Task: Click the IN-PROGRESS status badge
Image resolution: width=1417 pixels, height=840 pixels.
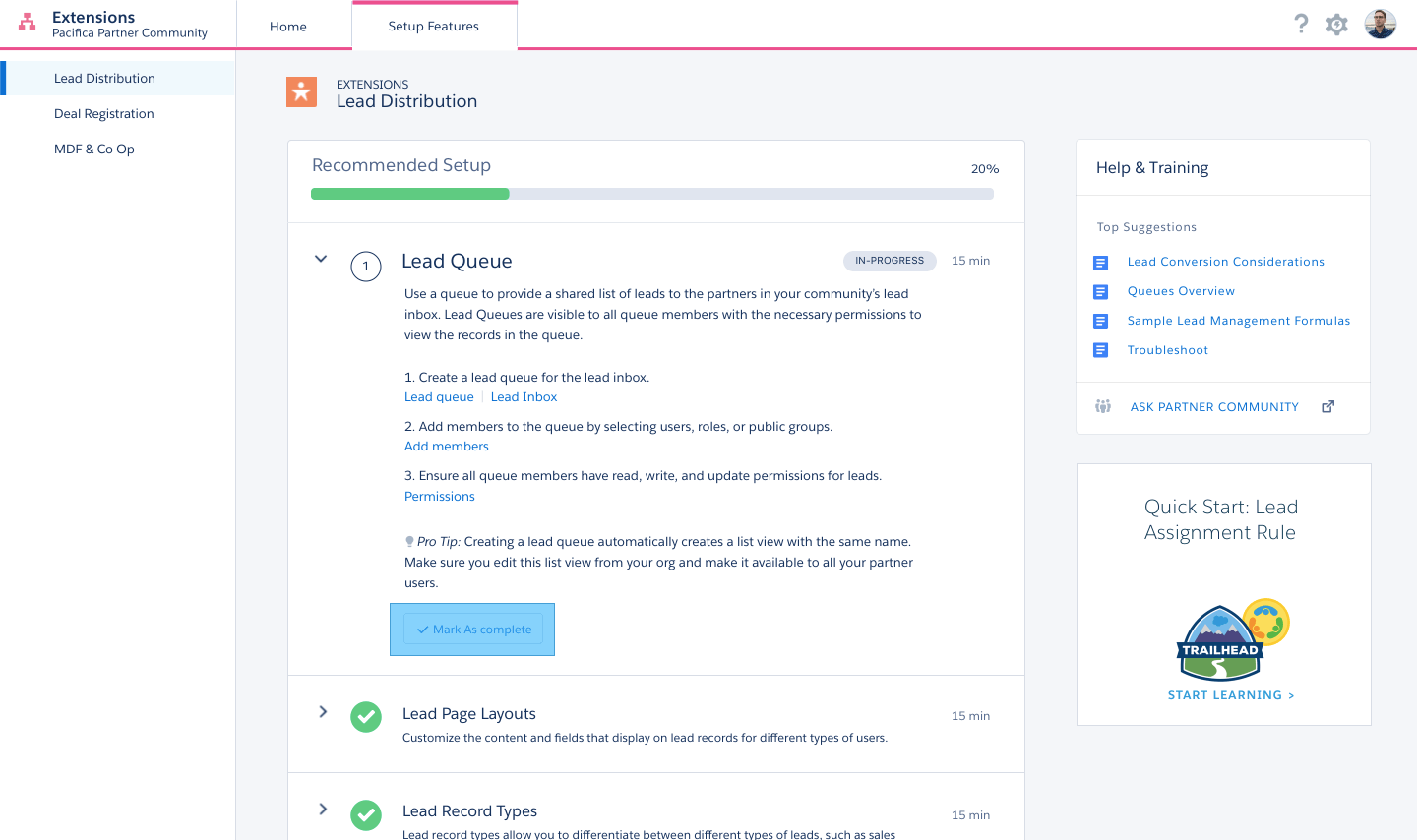Action: (x=890, y=261)
